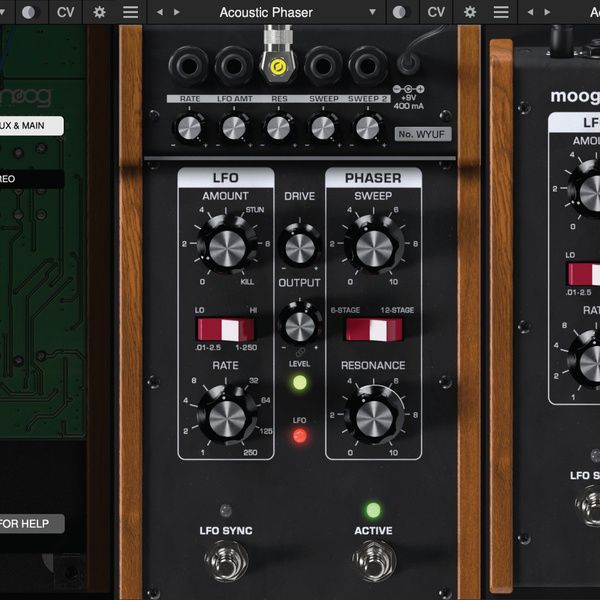600x600 pixels.
Task: Select the AUX & MAIN button on left plugin
Action: [31, 126]
